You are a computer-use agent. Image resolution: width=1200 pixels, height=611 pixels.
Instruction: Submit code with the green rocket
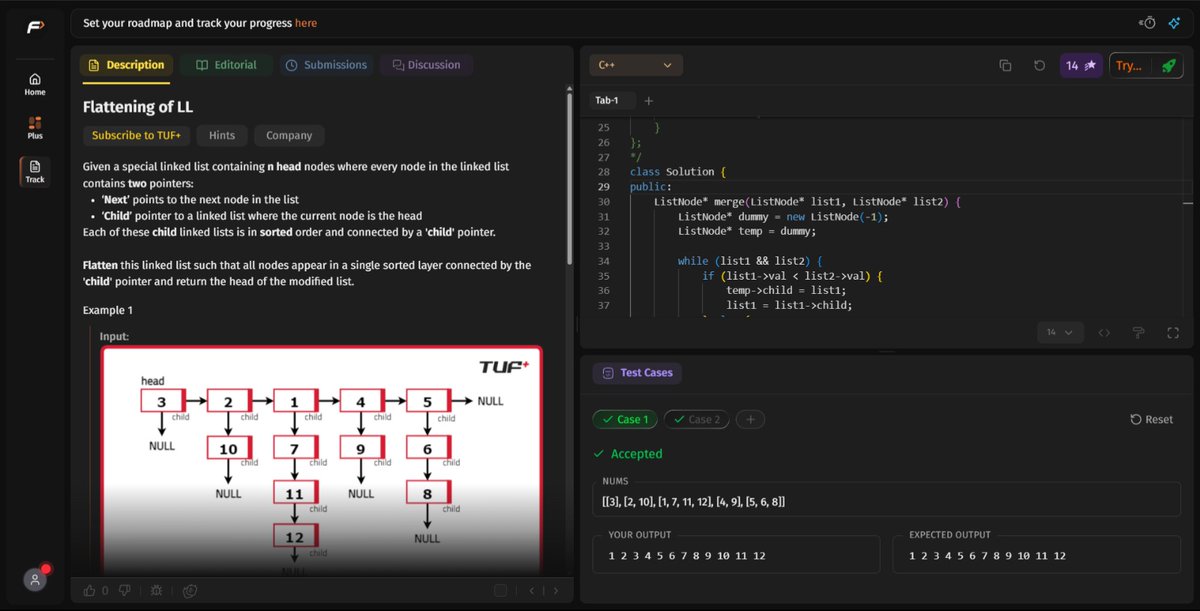(1169, 65)
